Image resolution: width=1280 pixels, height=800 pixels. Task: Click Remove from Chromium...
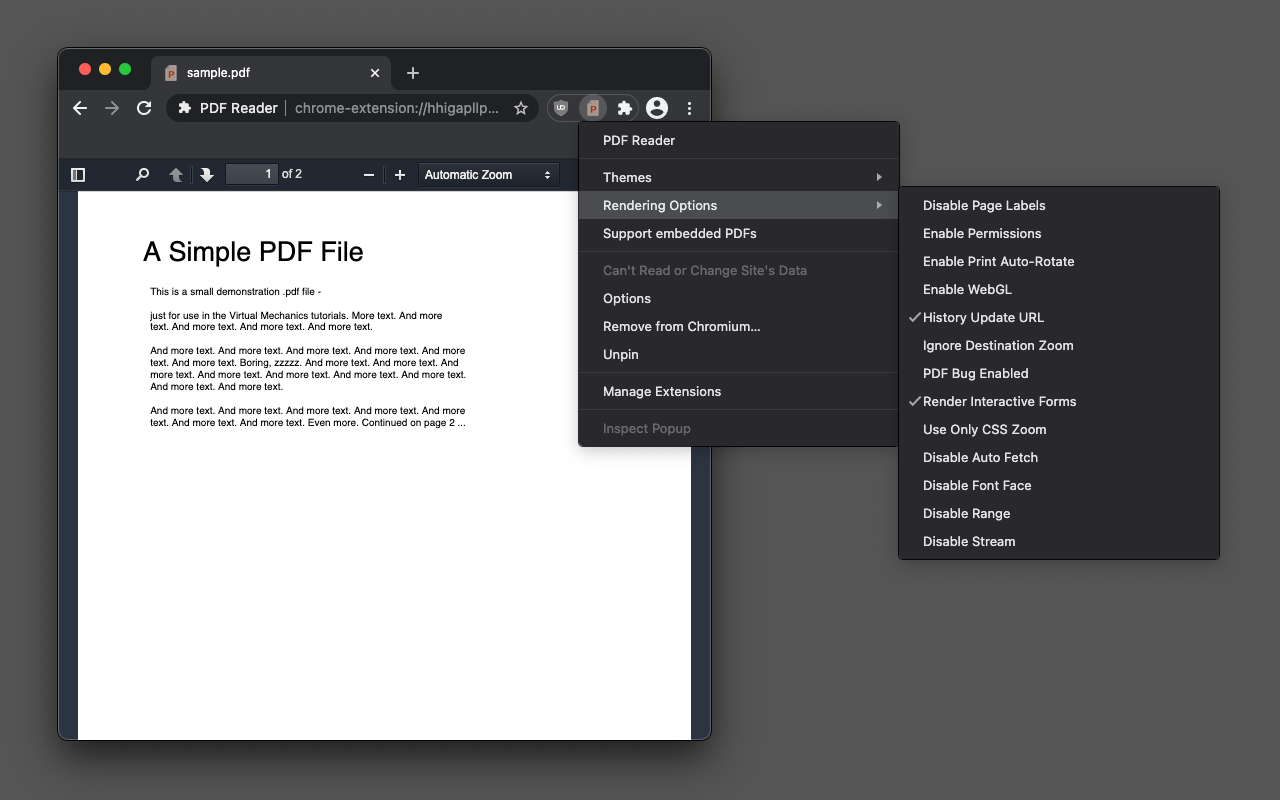[x=681, y=326]
